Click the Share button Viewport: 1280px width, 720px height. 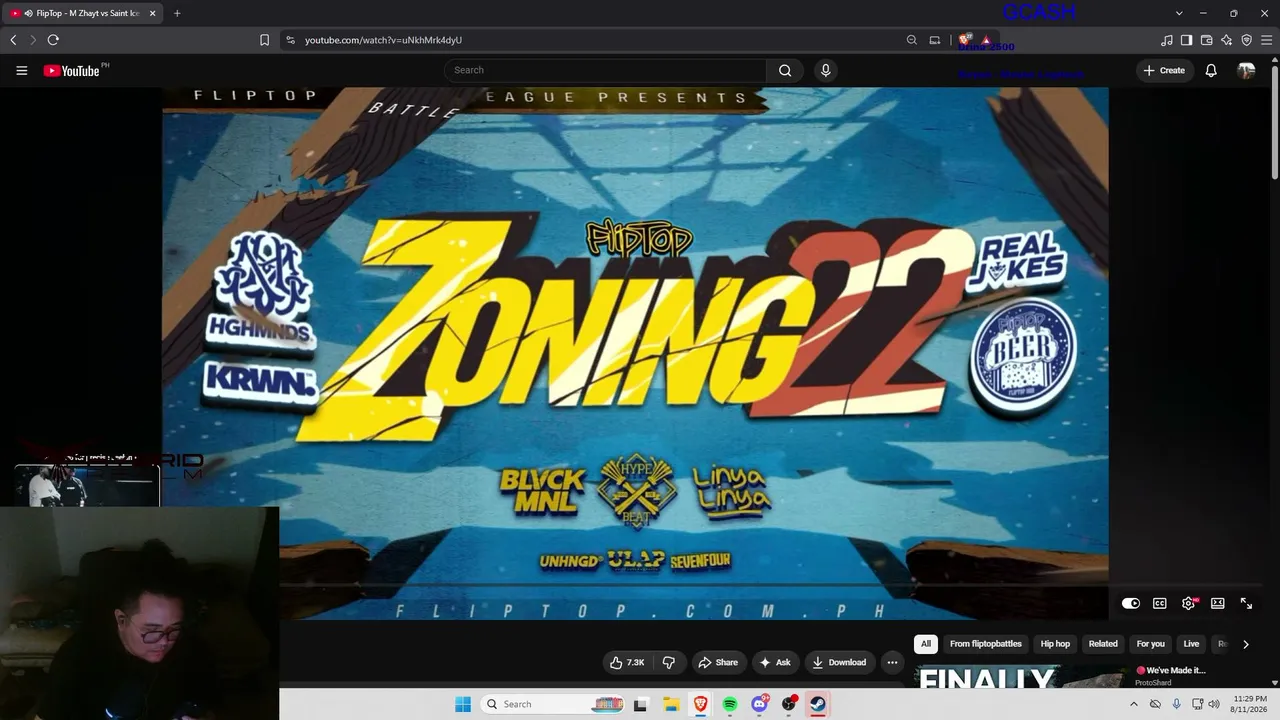pos(718,662)
